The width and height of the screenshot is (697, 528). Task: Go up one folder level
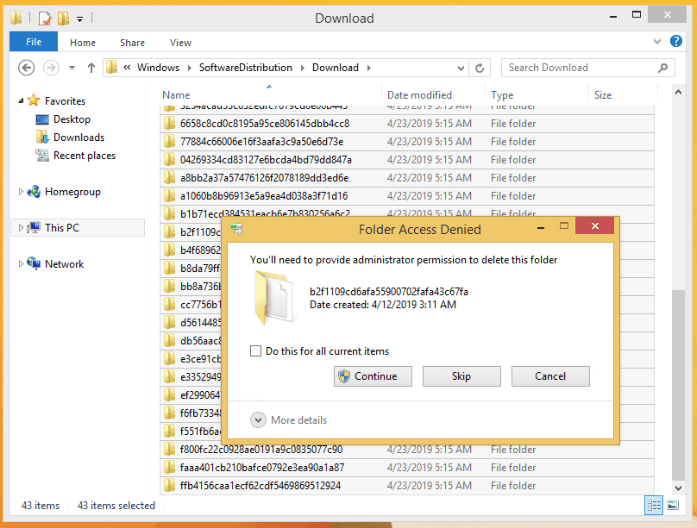91,68
